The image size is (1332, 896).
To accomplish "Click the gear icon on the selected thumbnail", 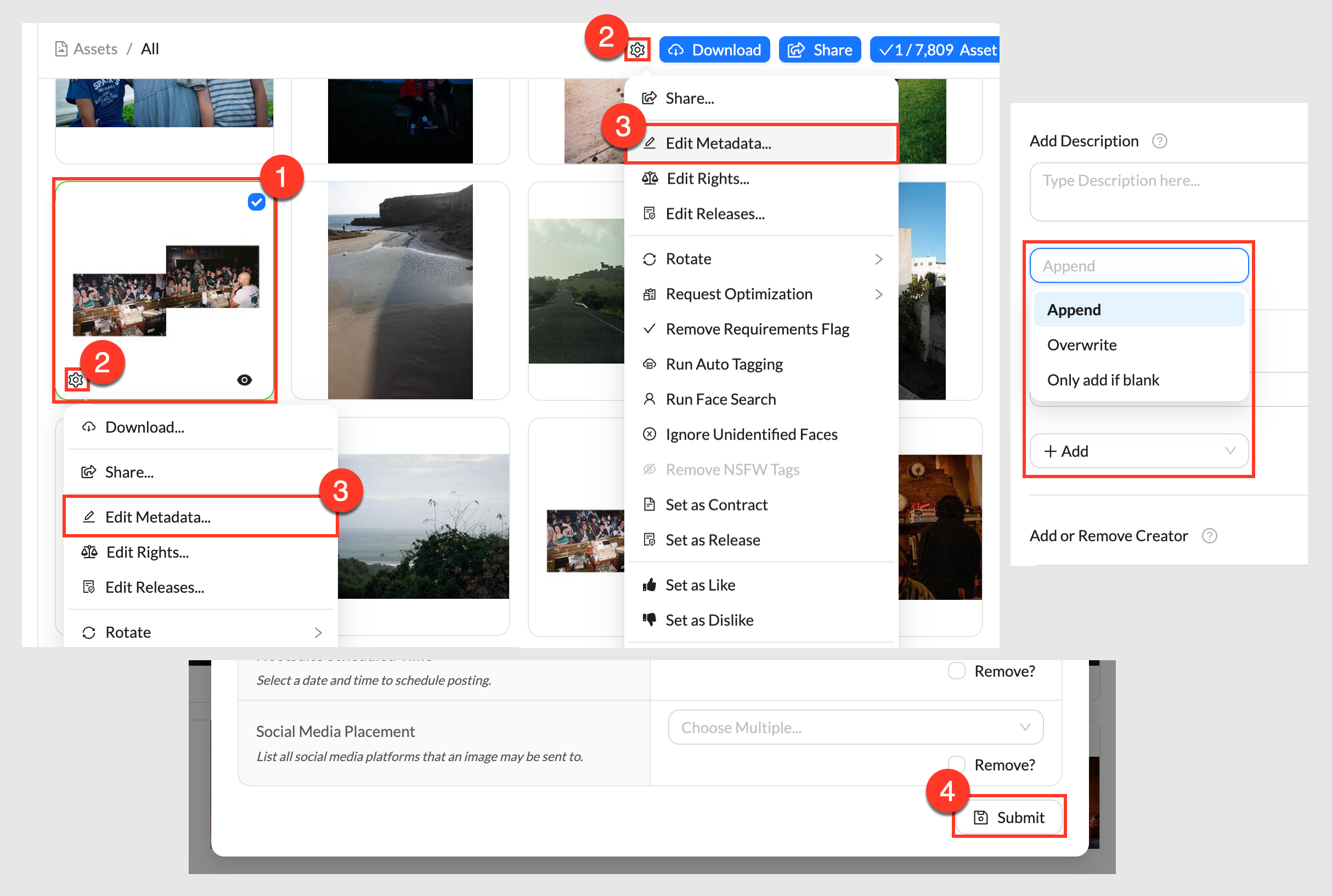I will point(76,379).
